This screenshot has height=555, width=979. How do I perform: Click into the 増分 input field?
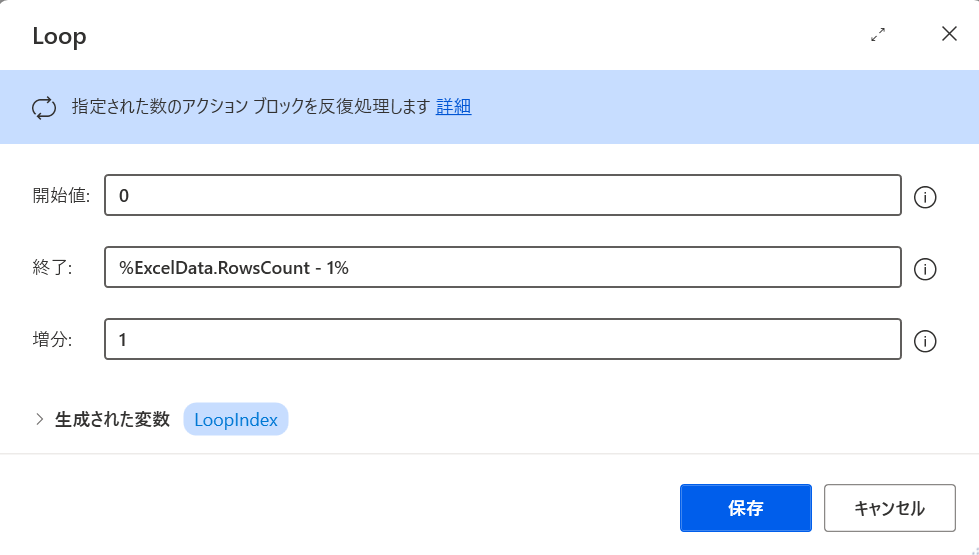503,340
